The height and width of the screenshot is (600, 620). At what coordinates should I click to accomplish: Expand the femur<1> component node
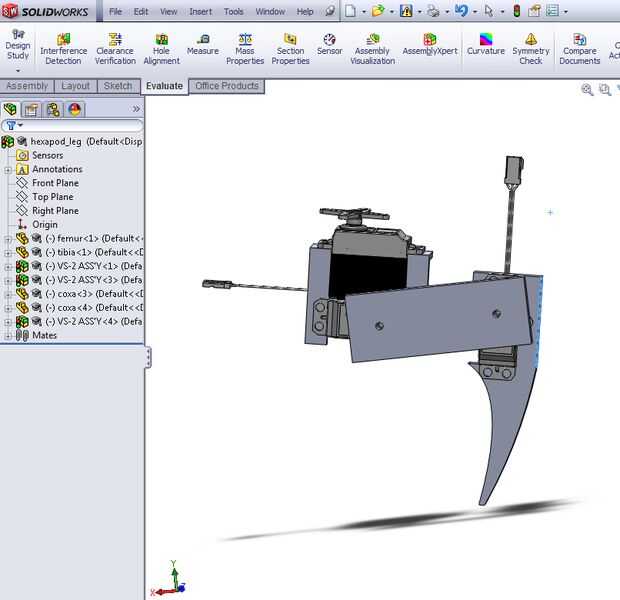8,239
